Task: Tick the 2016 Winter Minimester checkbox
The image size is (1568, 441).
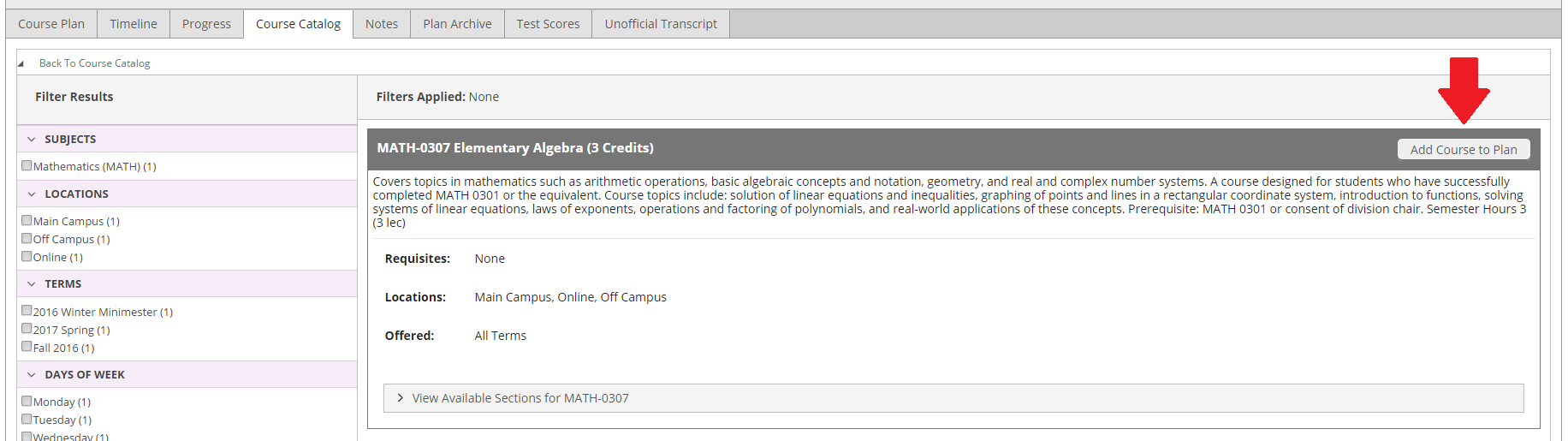Action: click(x=27, y=311)
